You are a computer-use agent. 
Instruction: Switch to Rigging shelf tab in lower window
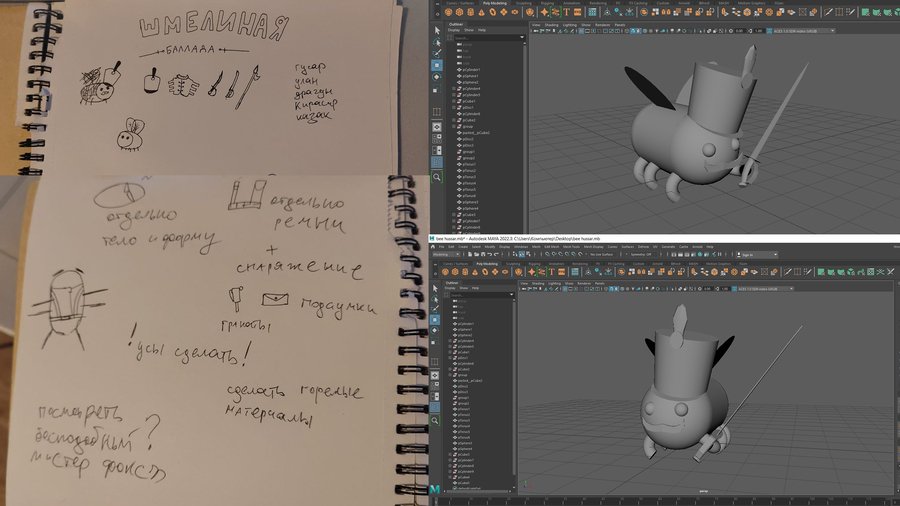tap(534, 263)
